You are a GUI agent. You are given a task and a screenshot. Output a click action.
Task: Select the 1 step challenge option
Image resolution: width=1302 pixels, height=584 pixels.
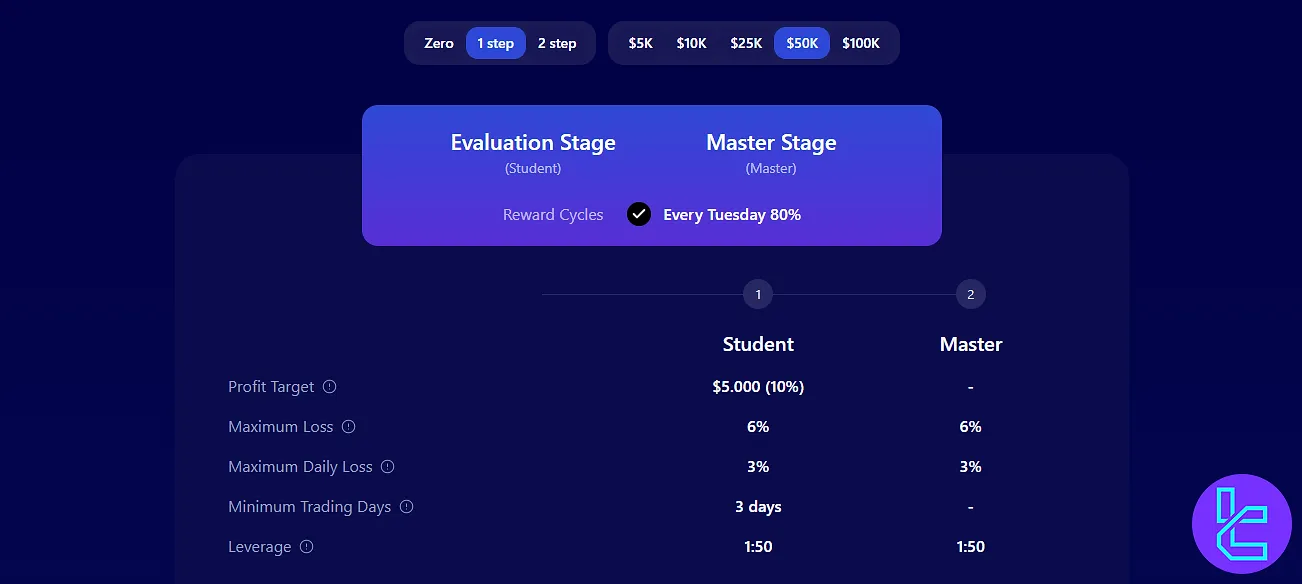click(x=495, y=43)
